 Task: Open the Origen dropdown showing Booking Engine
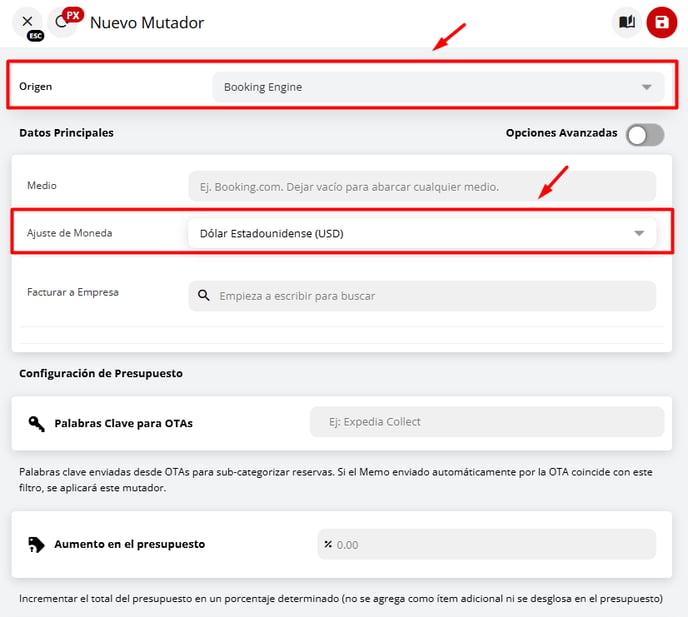pos(420,87)
